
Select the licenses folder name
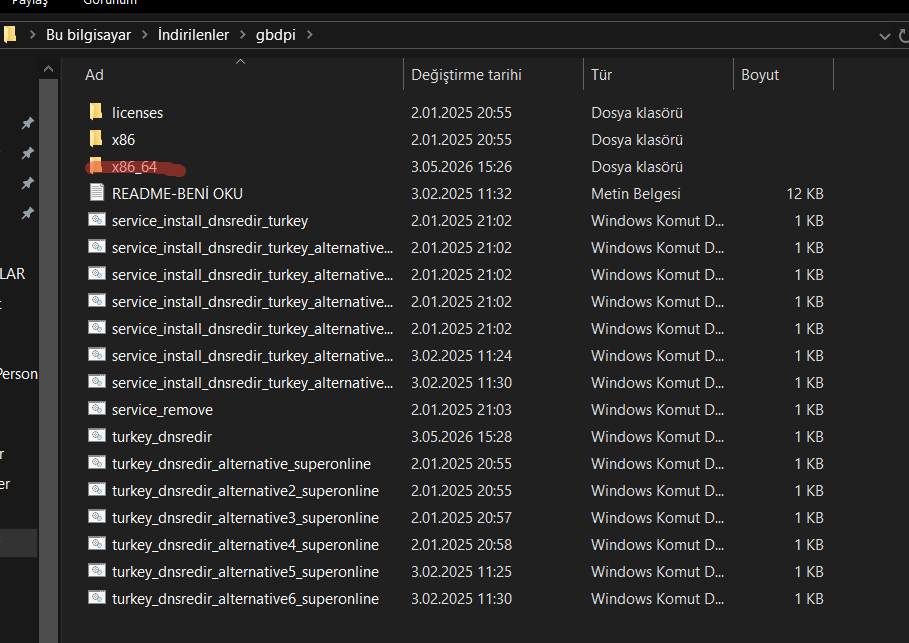click(x=137, y=112)
